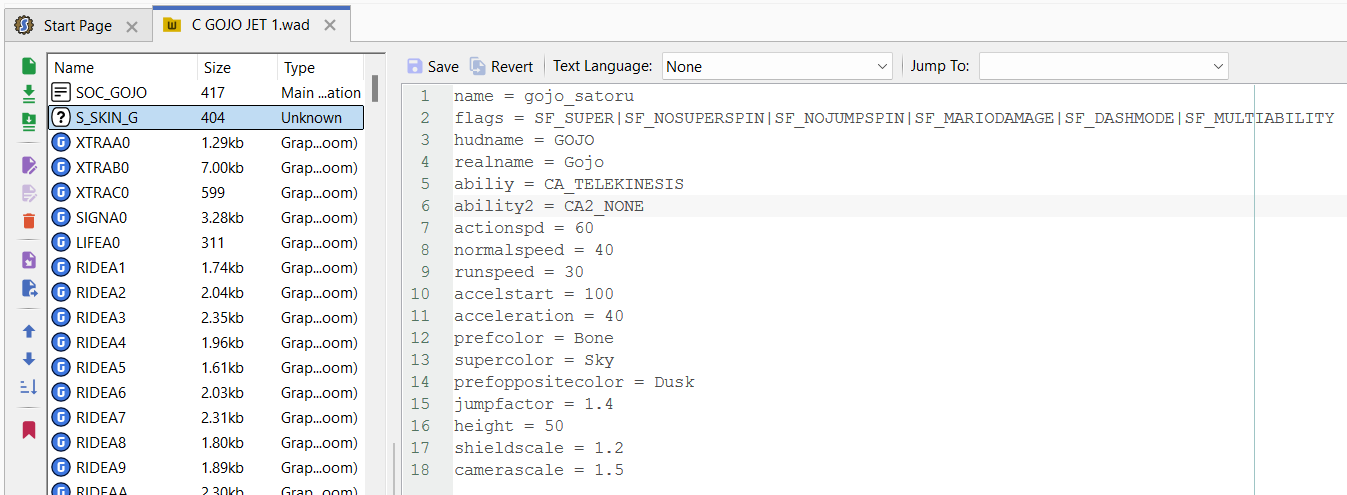Click the entry list vertical scrollbar thumb

point(374,88)
